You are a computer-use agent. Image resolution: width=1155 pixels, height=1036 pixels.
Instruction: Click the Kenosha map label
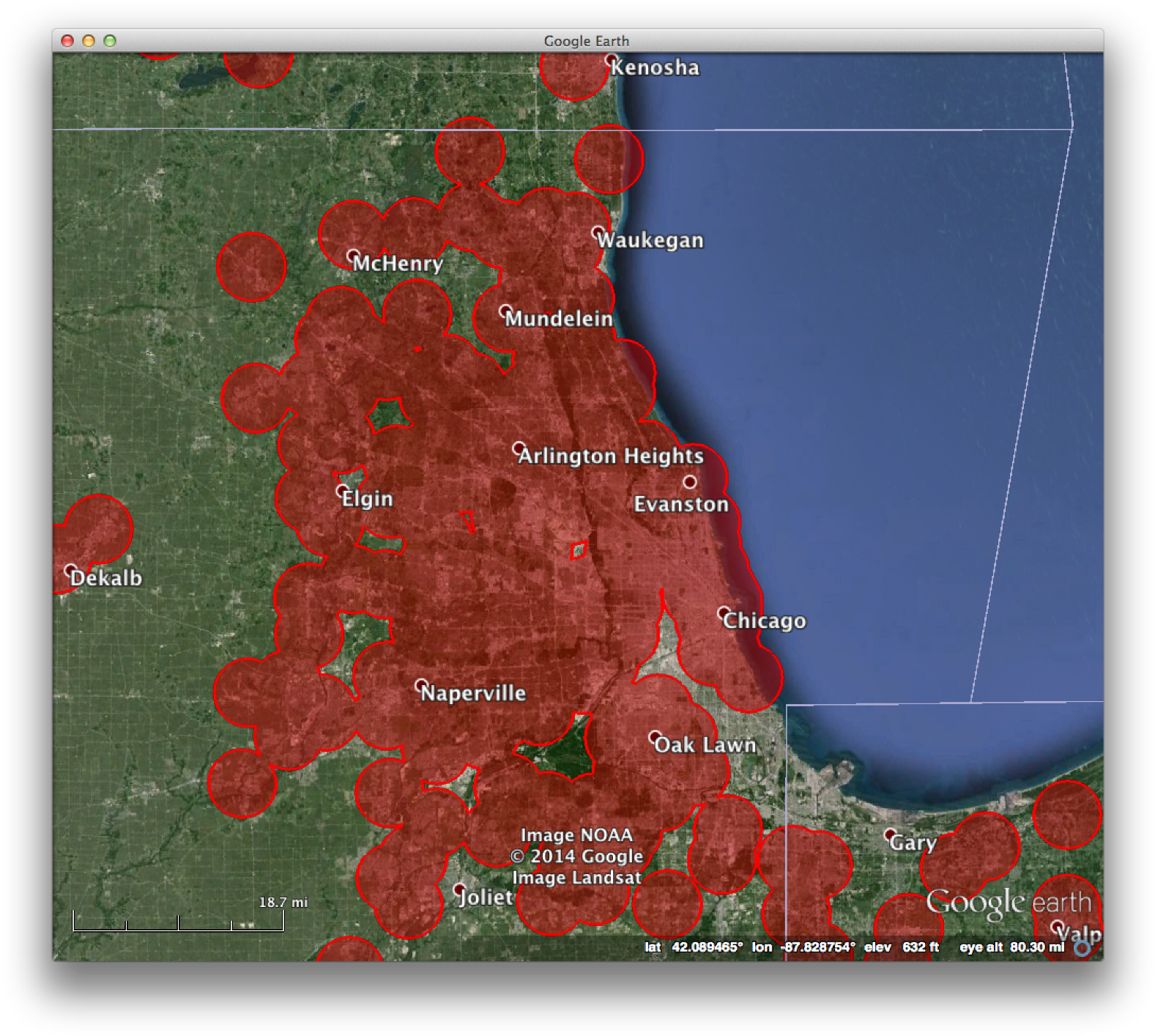(655, 67)
